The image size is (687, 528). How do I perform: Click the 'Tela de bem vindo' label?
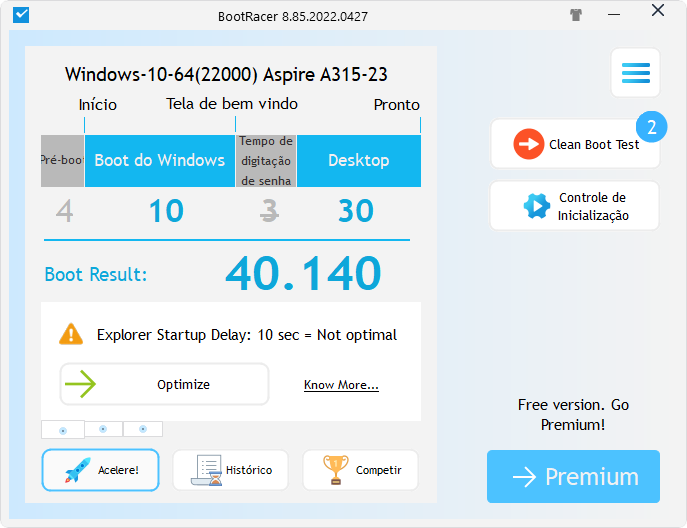pyautogui.click(x=232, y=104)
